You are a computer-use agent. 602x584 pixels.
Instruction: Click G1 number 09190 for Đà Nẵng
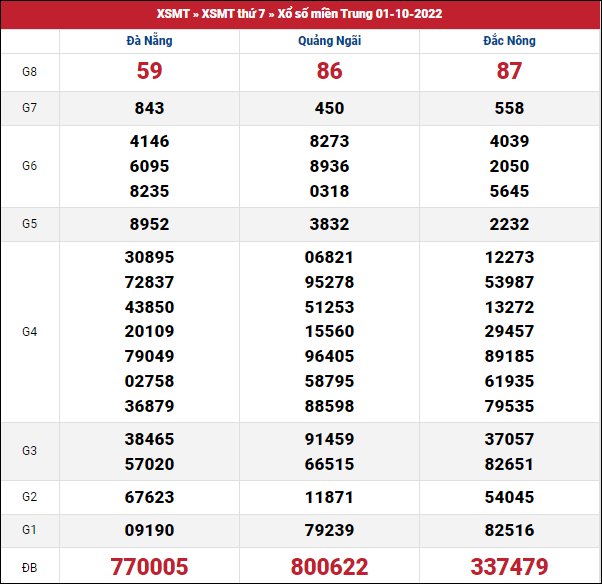coord(149,530)
